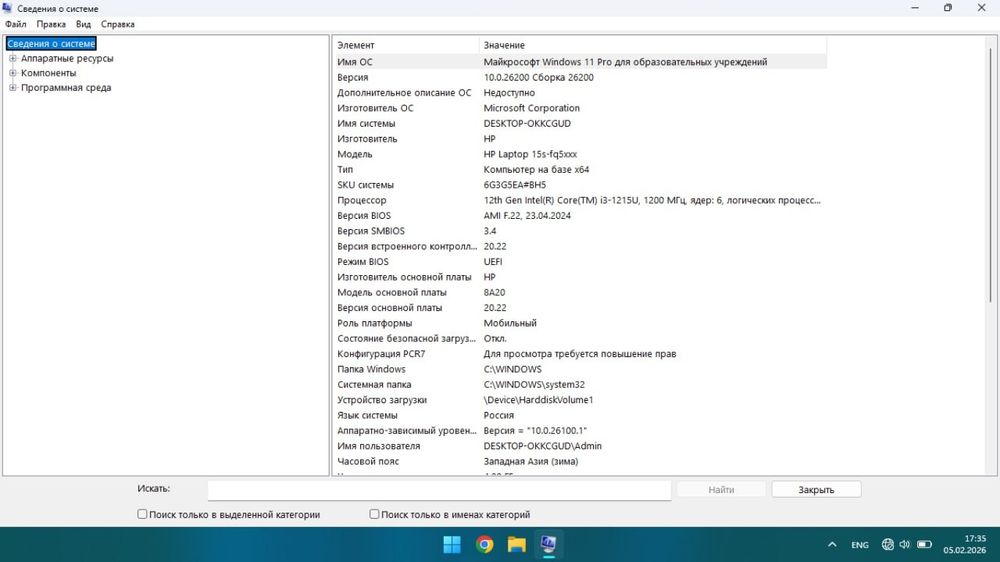
Task: Enable search only in selected category
Action: [x=142, y=514]
